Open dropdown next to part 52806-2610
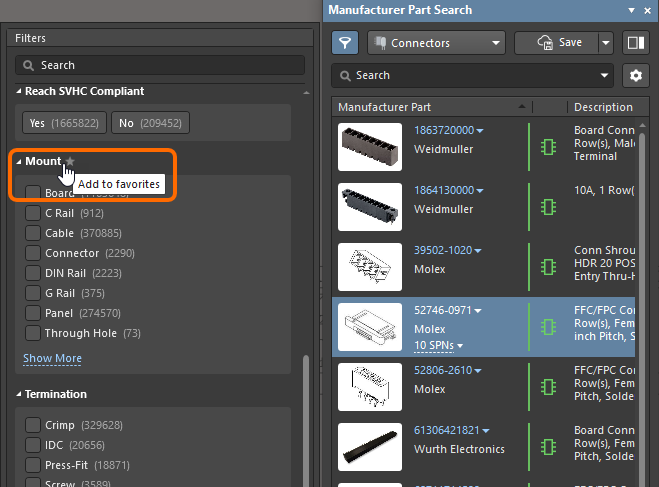The image size is (659, 487). coord(478,371)
